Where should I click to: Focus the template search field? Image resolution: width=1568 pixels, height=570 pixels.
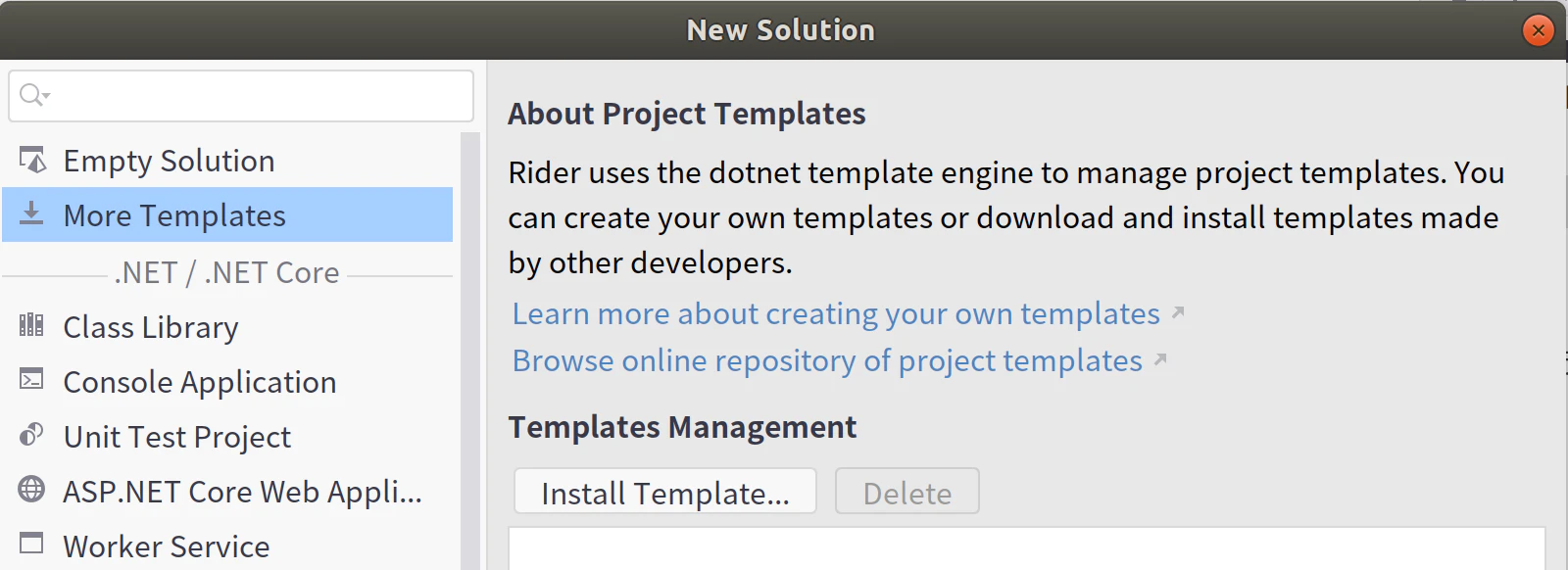pyautogui.click(x=241, y=96)
